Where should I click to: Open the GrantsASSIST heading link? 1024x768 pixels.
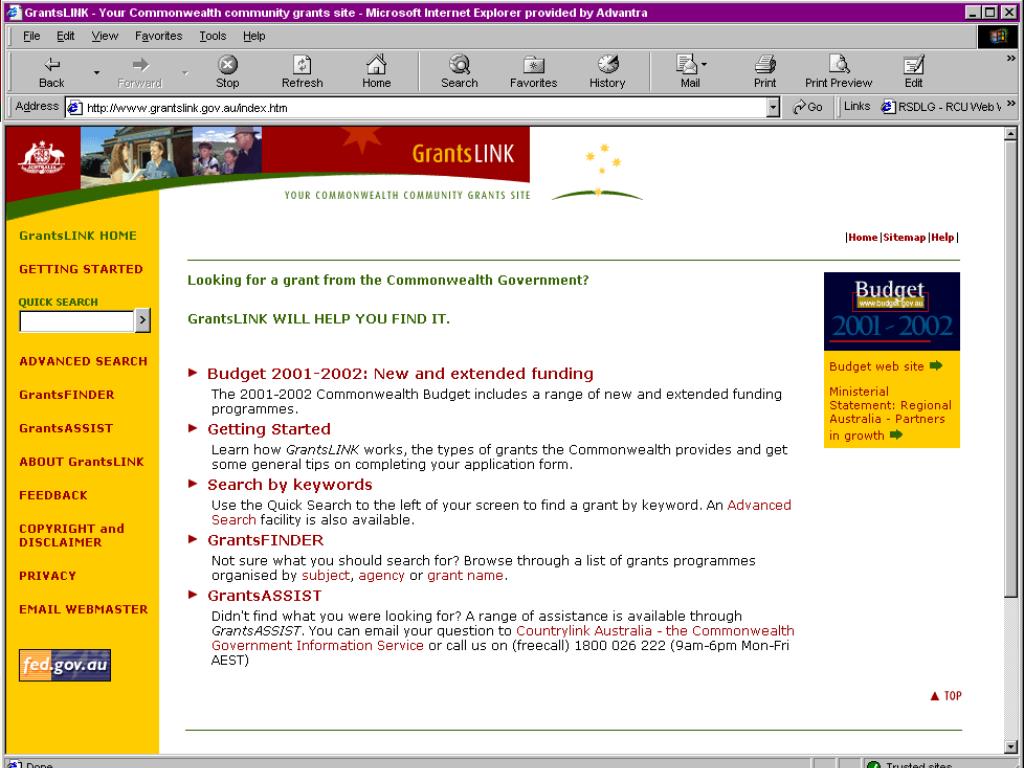click(264, 596)
